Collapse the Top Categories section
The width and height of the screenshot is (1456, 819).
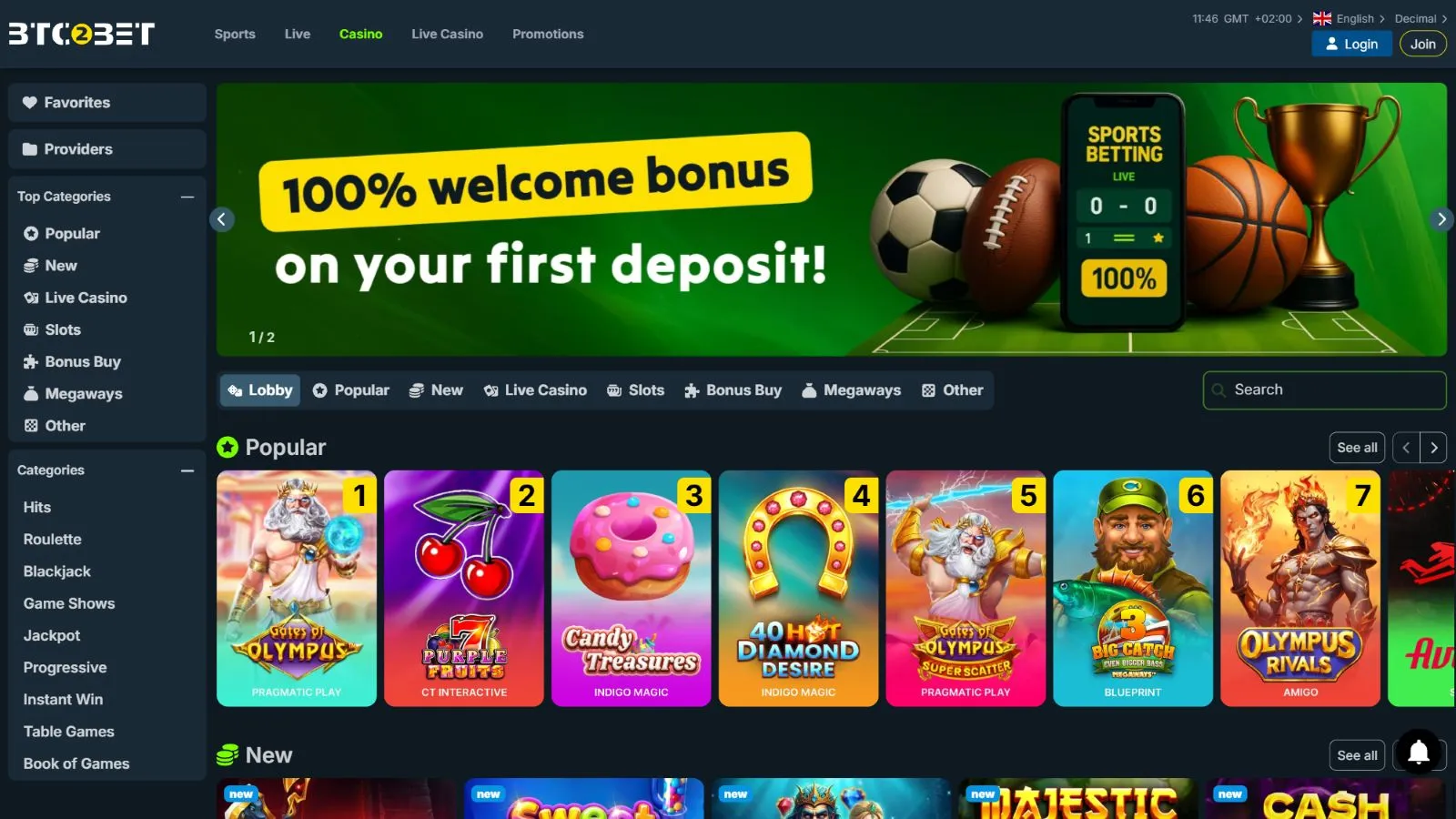point(187,197)
